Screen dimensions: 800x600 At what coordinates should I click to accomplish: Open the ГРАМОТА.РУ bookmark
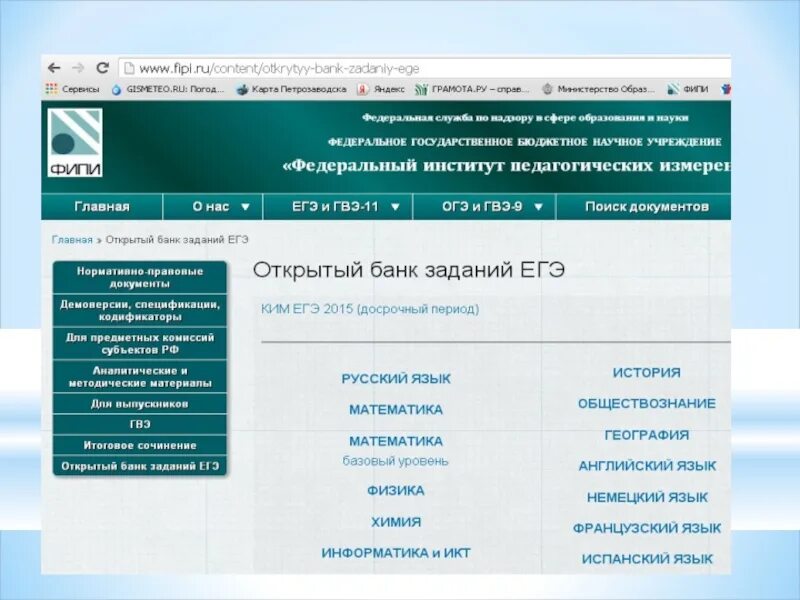tap(472, 89)
